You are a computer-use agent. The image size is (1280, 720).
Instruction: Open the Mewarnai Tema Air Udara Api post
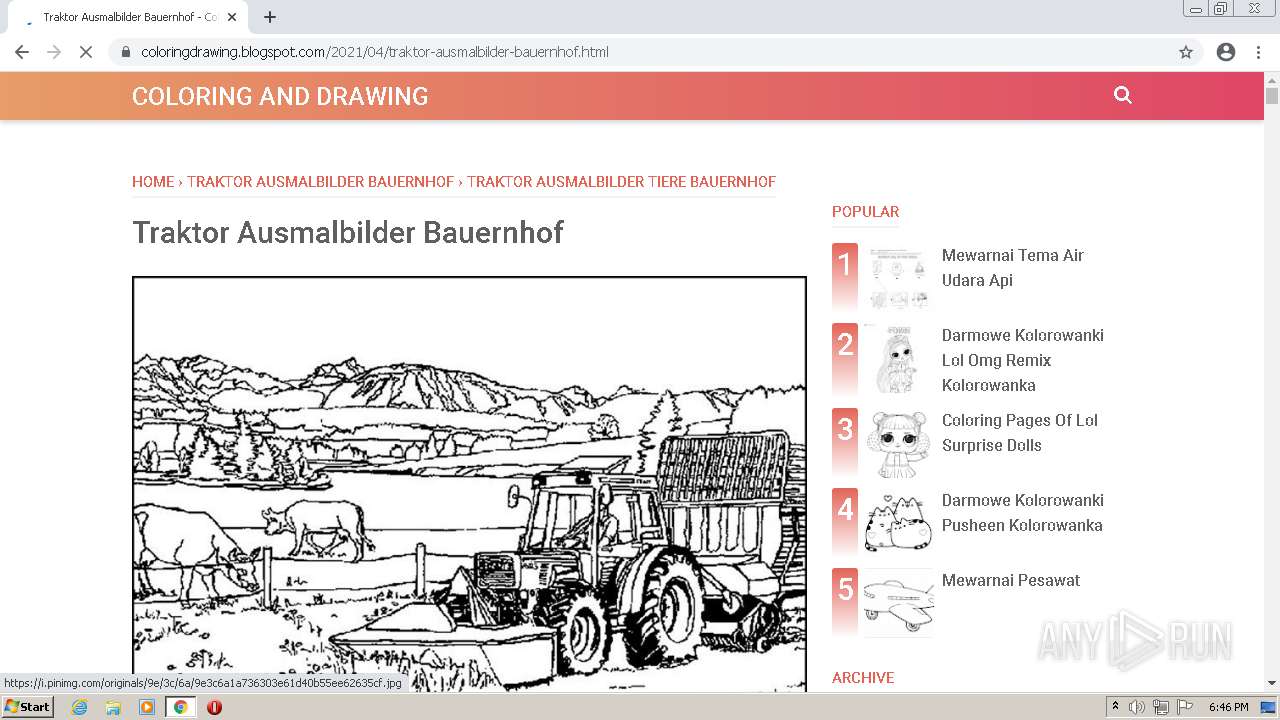1013,268
